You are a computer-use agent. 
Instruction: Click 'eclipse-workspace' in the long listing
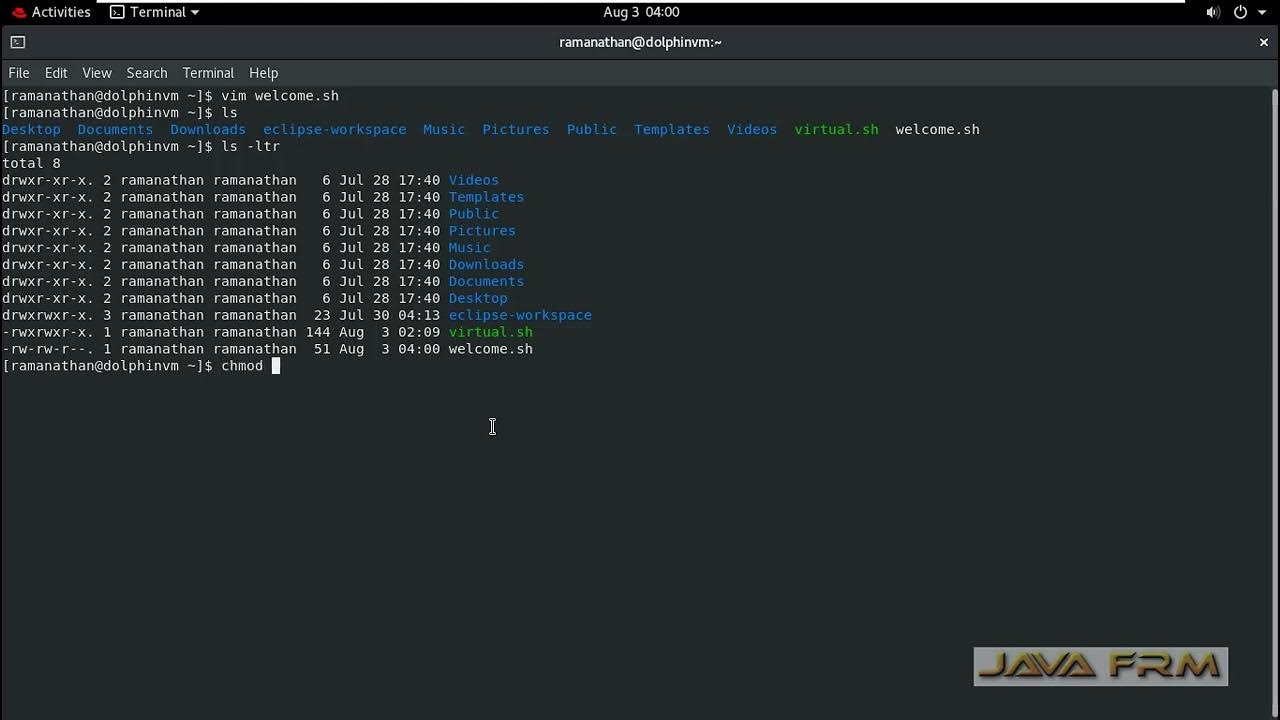520,316
